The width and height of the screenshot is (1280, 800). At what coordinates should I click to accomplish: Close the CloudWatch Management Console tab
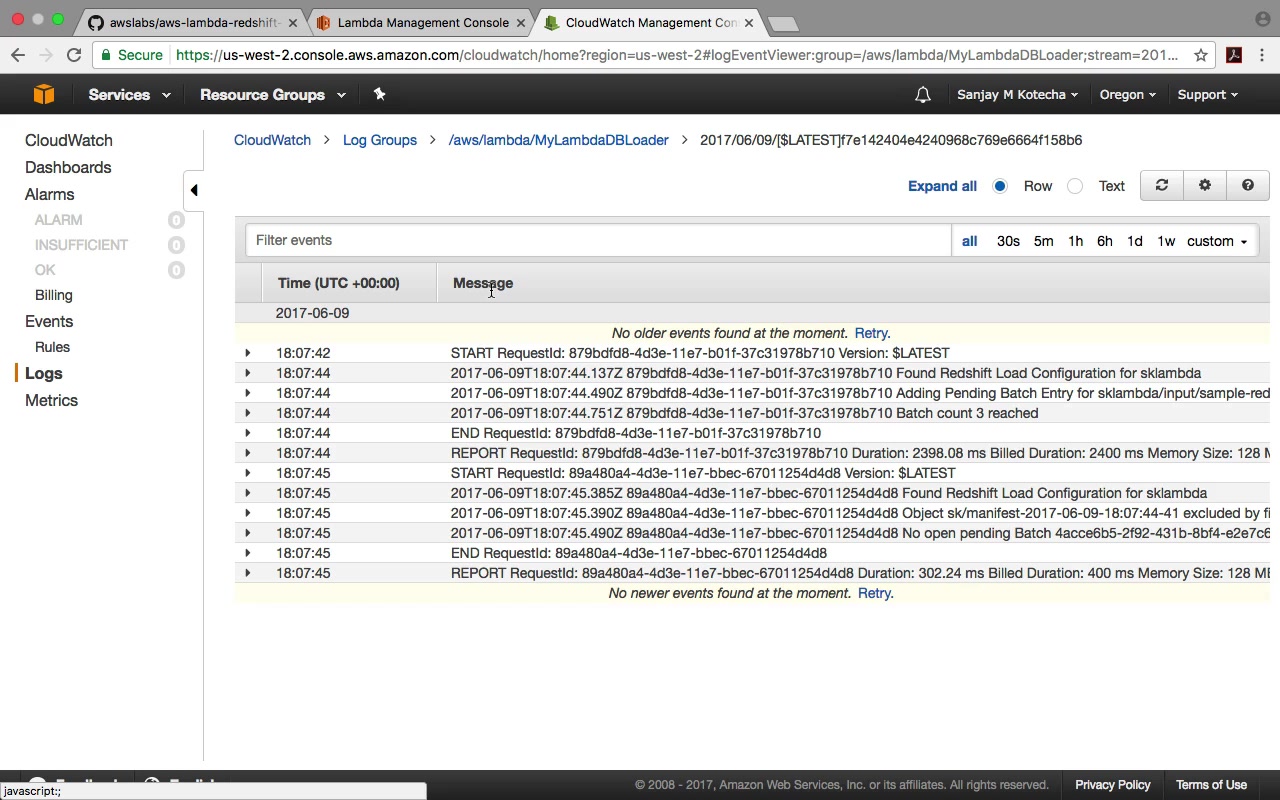pyautogui.click(x=749, y=23)
